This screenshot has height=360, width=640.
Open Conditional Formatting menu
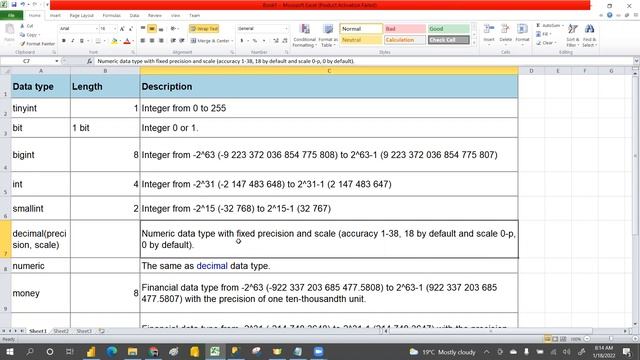pyautogui.click(x=304, y=35)
